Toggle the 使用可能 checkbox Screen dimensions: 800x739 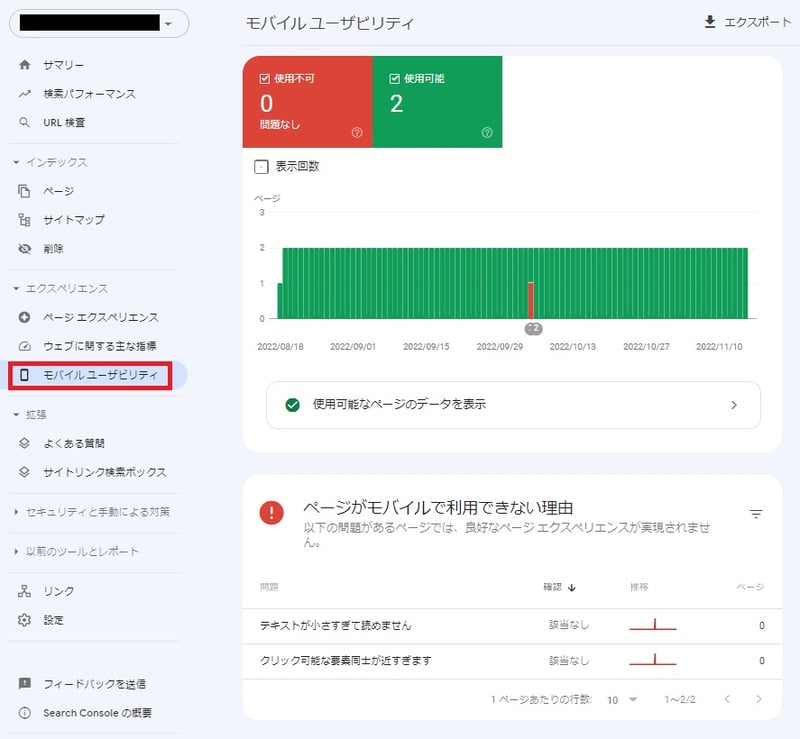click(394, 79)
